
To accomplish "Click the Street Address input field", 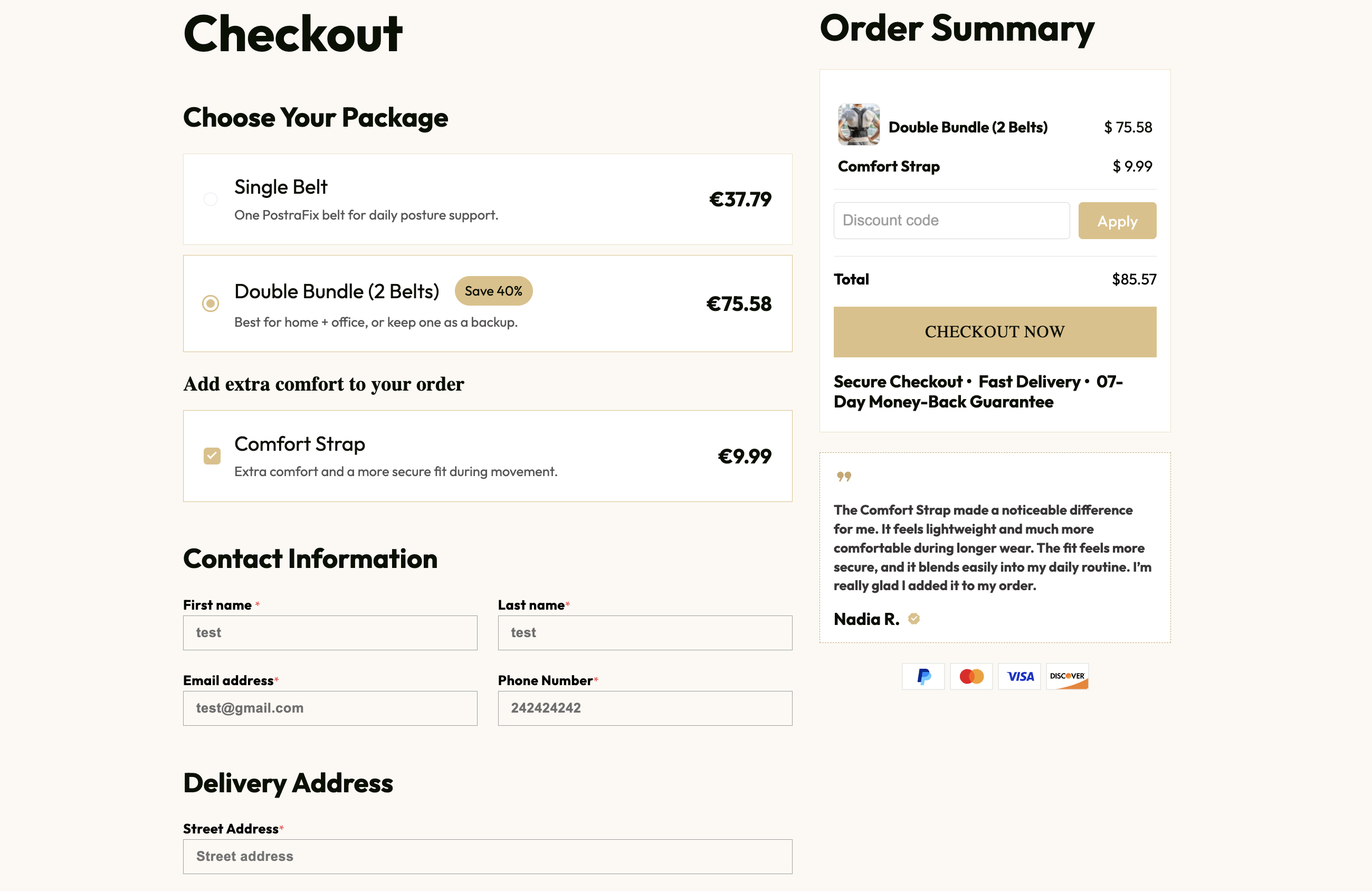I will (x=487, y=856).
